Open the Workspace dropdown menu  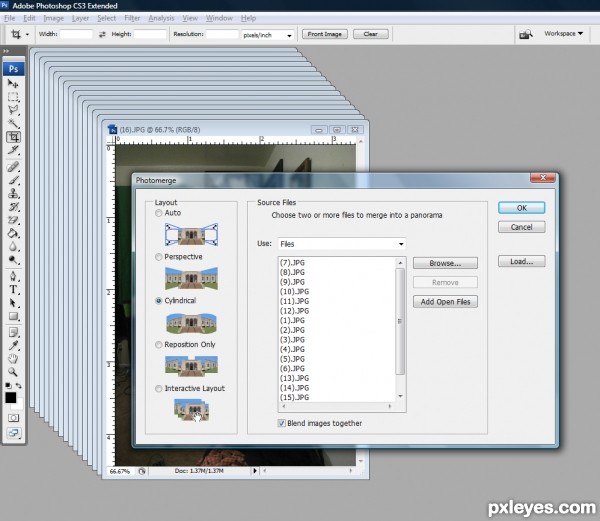pyautogui.click(x=564, y=34)
